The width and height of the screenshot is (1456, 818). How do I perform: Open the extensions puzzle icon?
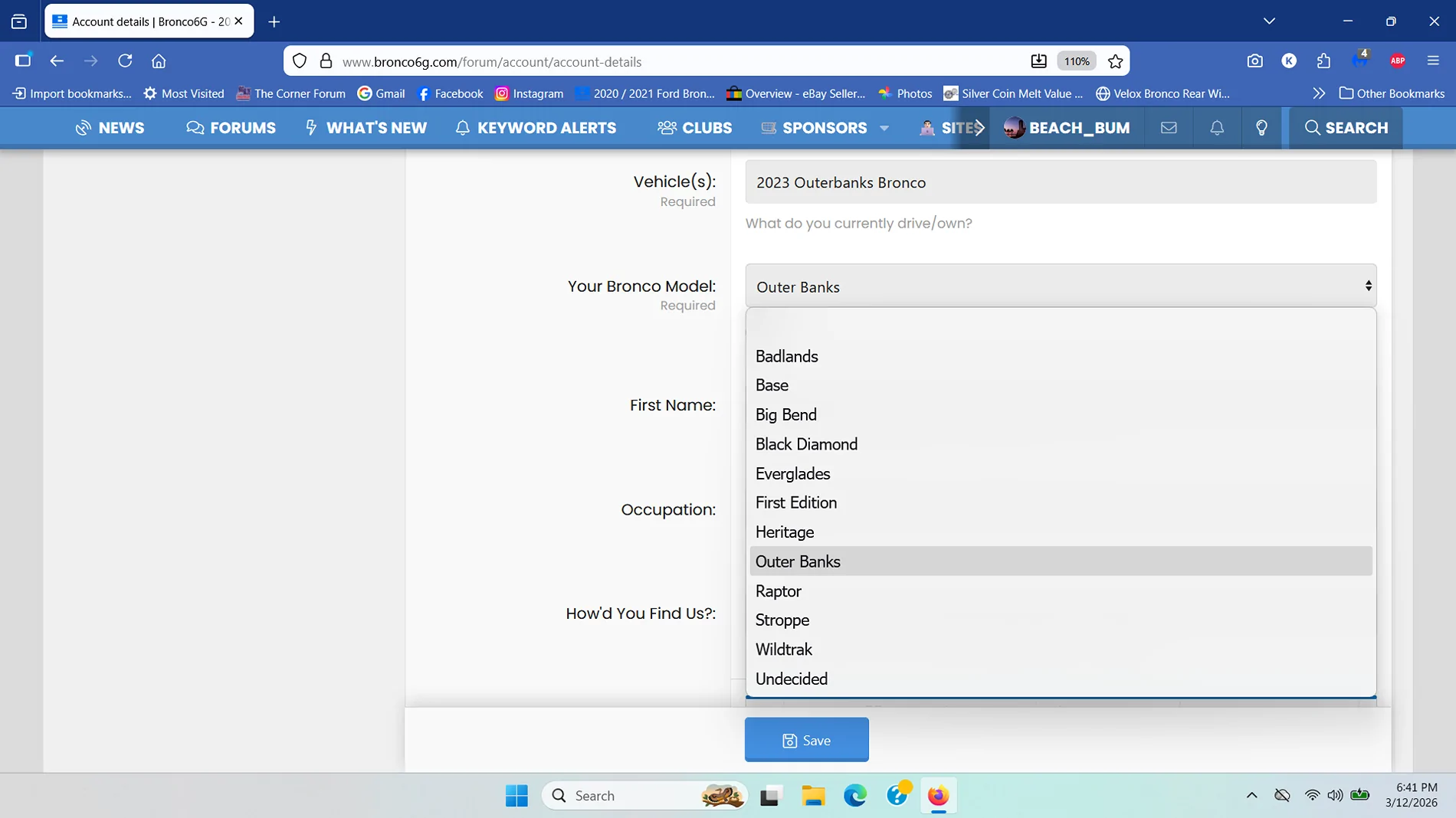1323,61
